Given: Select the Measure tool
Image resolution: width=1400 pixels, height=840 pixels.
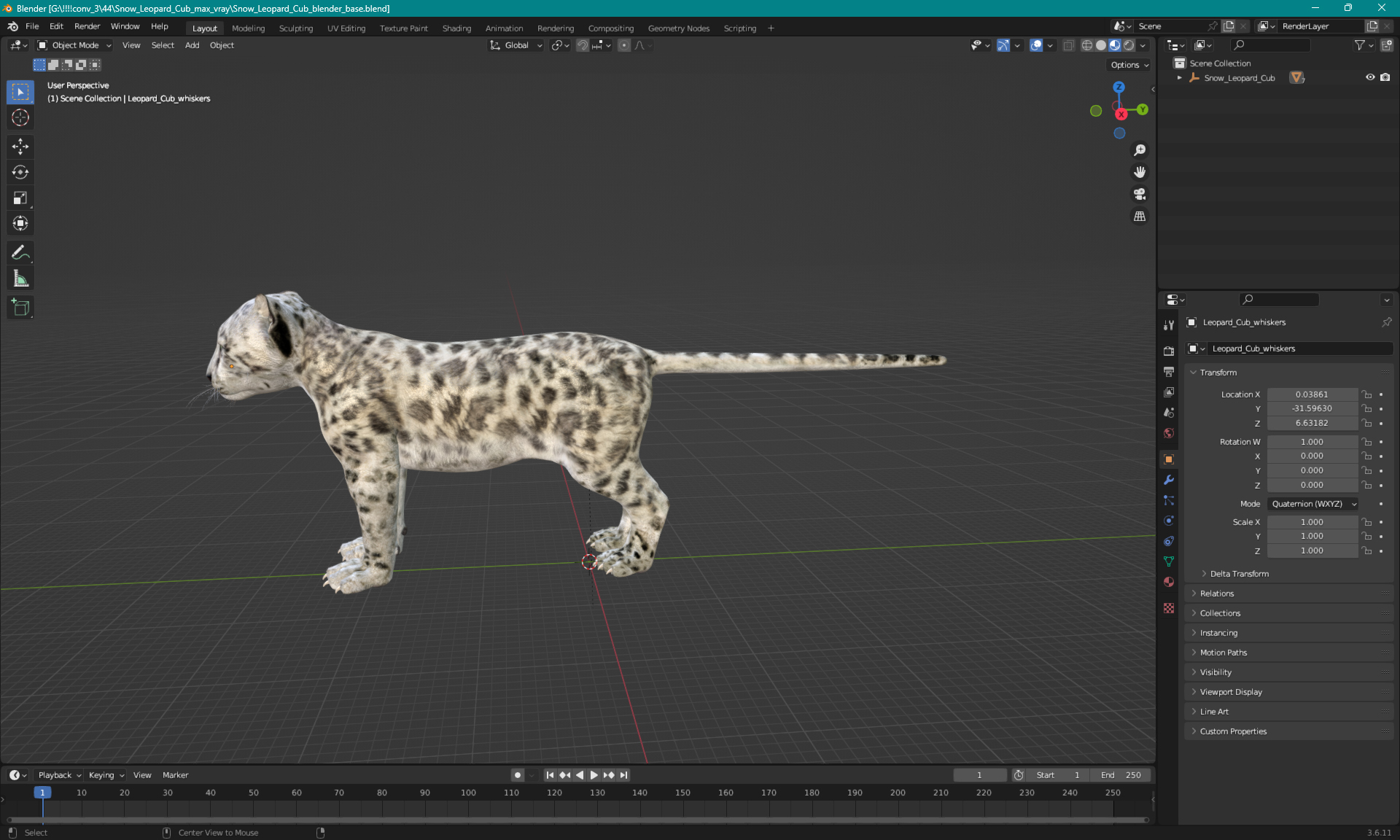Looking at the screenshot, I should (20, 279).
